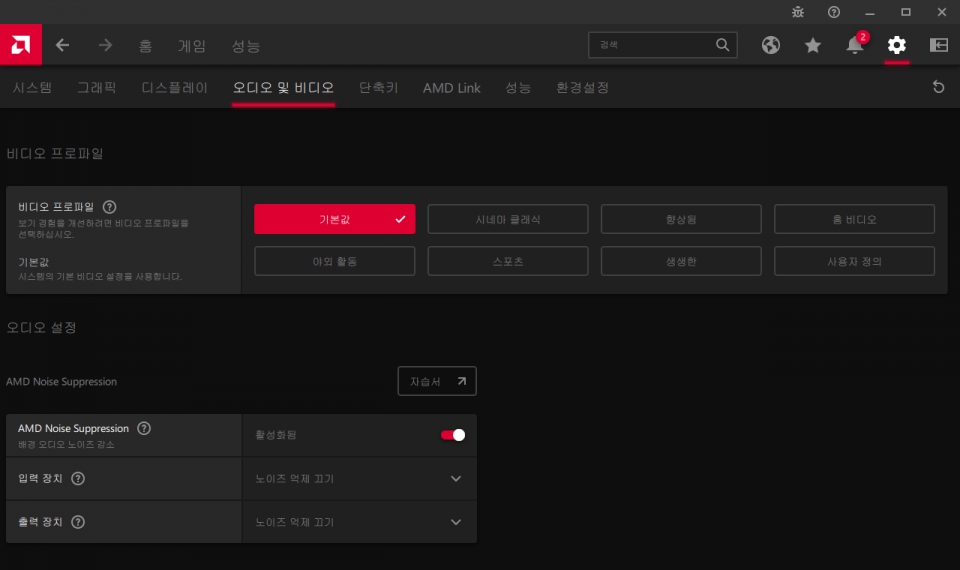Viewport: 960px width, 570px height.
Task: Switch to 시스템 tab
Action: (x=32, y=88)
